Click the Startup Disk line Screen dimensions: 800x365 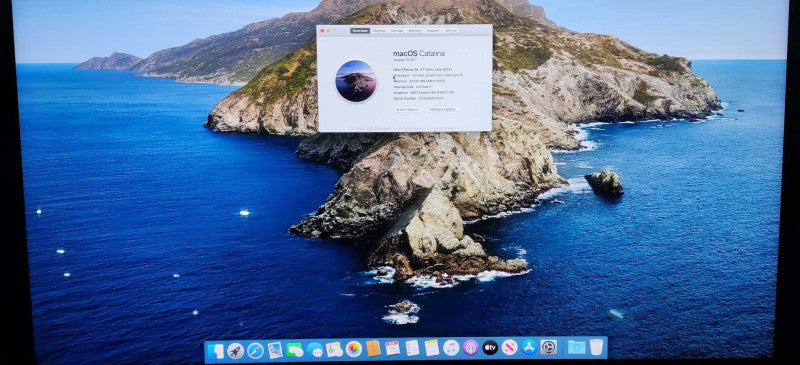[412, 87]
